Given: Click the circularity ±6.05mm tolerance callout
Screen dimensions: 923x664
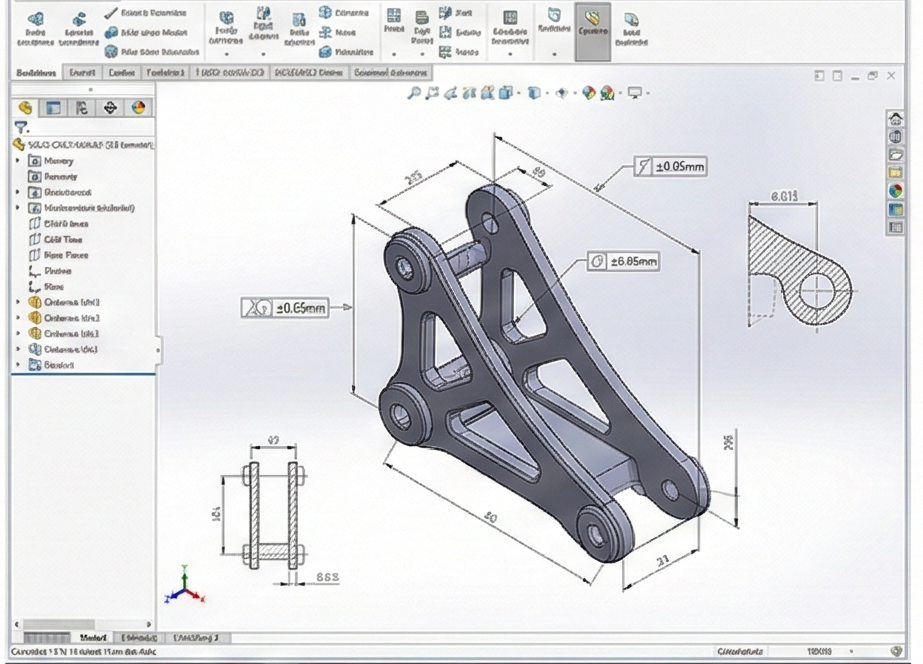Looking at the screenshot, I should [x=623, y=261].
